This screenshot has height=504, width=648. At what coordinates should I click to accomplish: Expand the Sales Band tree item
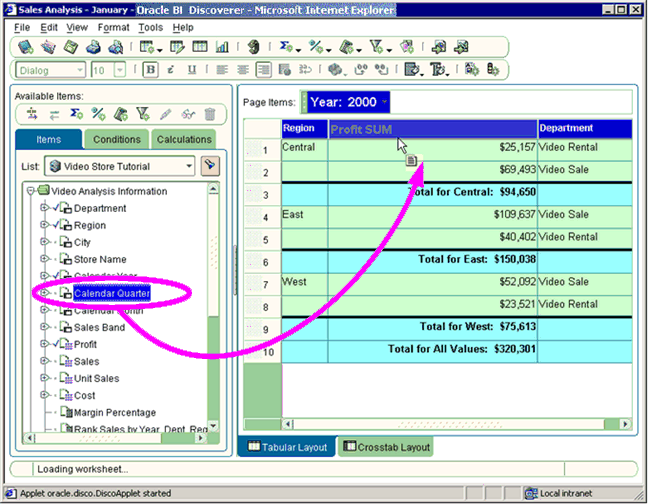coord(43,326)
